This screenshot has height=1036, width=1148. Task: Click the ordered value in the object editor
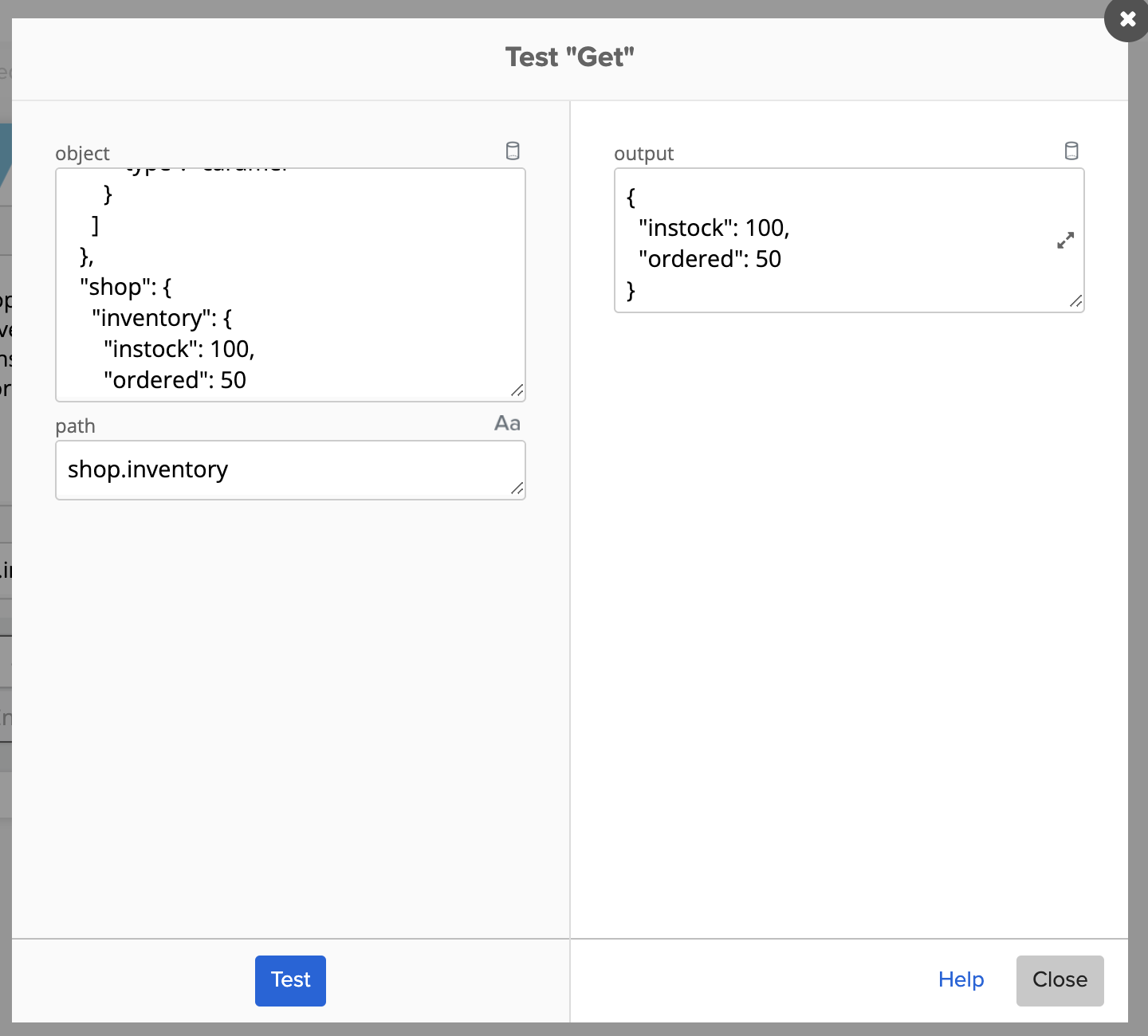click(237, 380)
